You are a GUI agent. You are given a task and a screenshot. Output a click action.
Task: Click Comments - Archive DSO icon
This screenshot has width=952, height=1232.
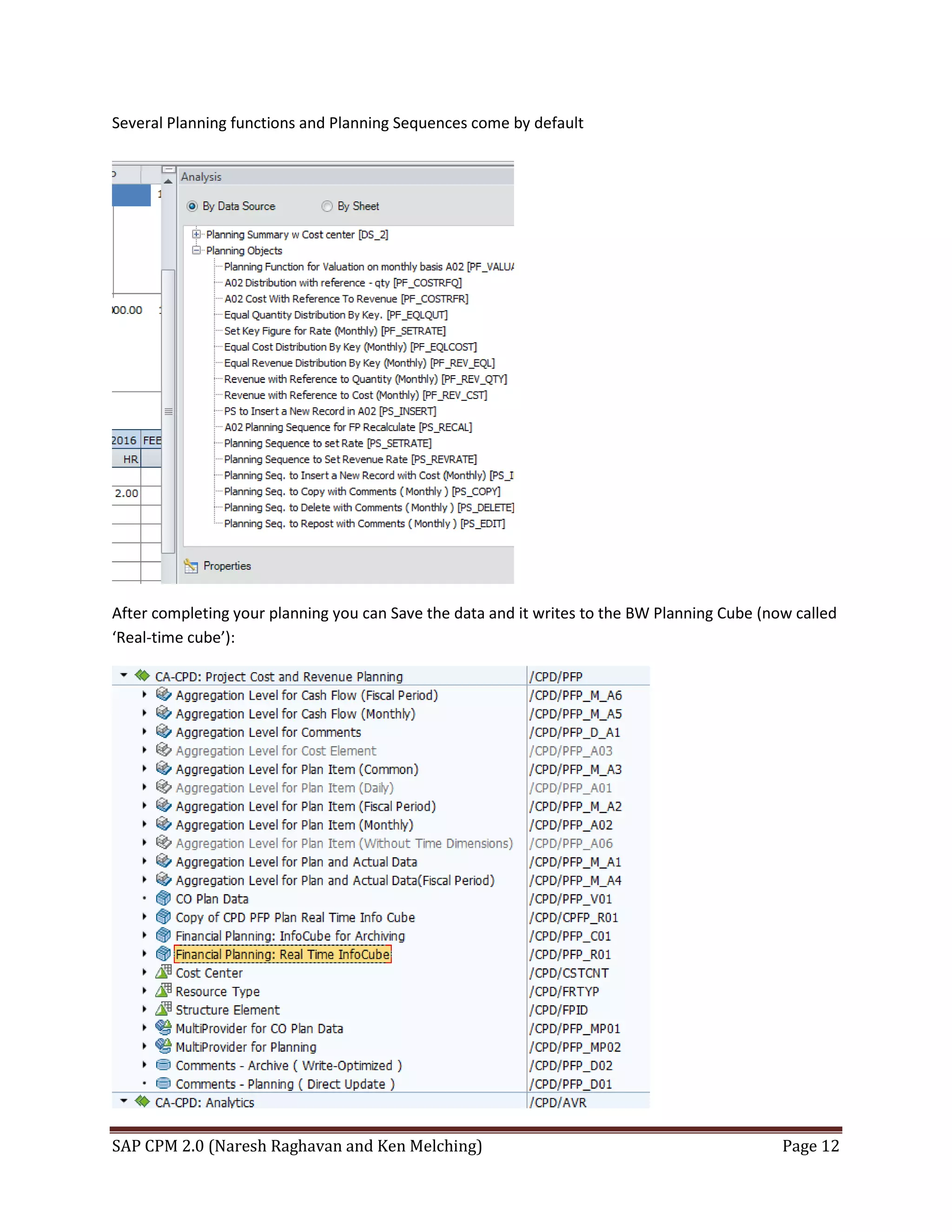click(164, 1065)
